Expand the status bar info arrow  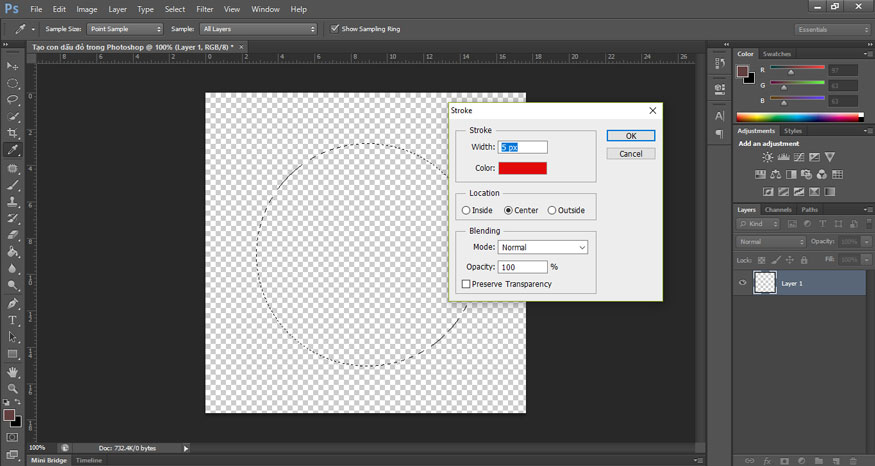pyautogui.click(x=186, y=448)
